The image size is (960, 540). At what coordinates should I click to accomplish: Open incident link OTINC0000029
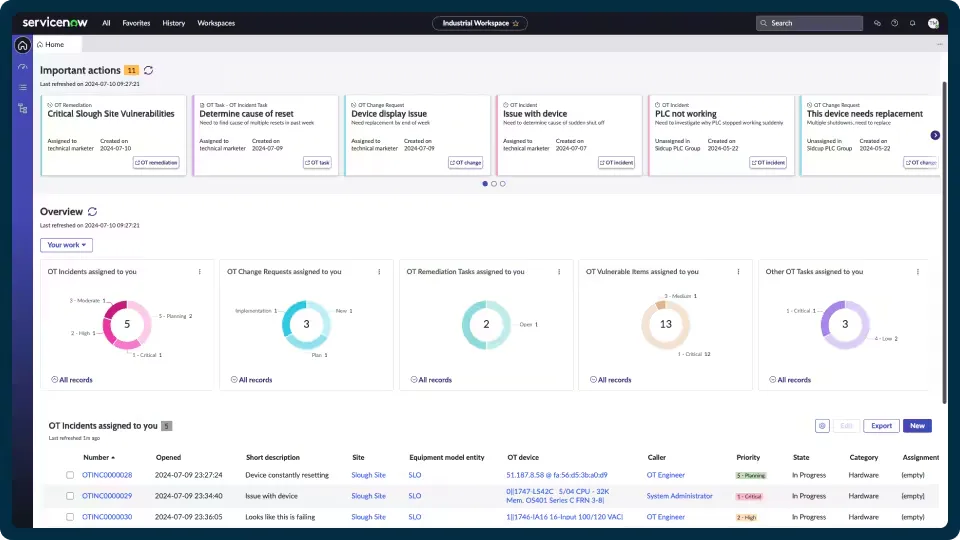click(107, 496)
